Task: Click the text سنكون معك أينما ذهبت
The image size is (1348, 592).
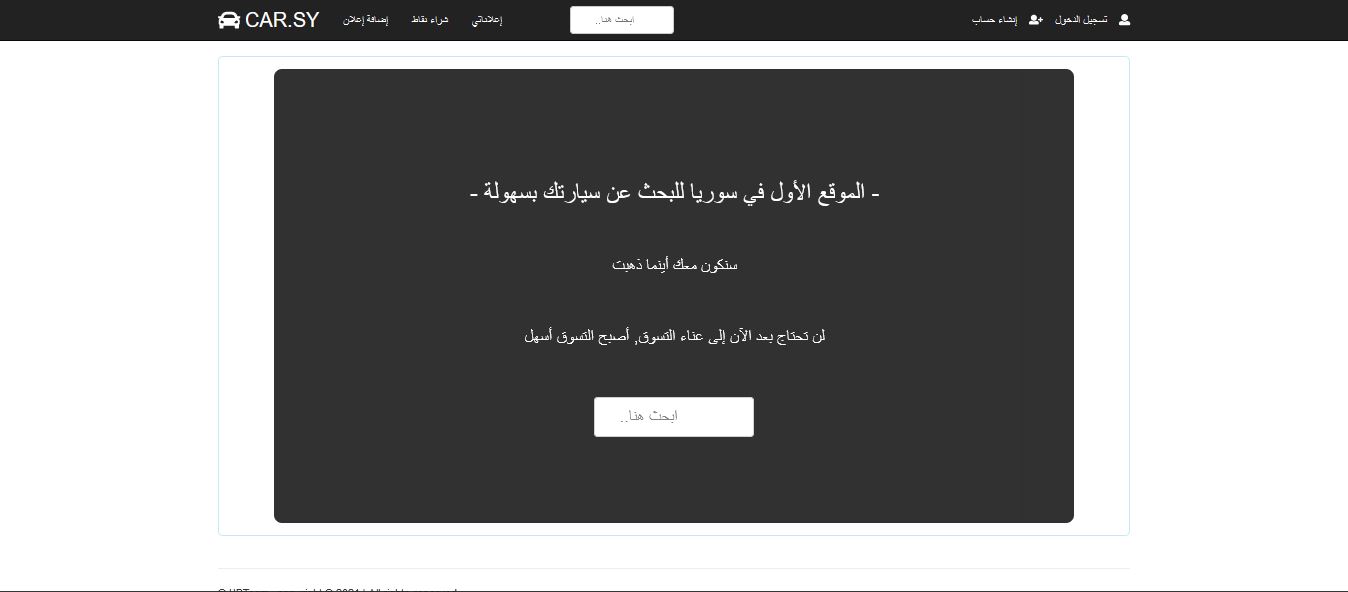Action: (675, 265)
